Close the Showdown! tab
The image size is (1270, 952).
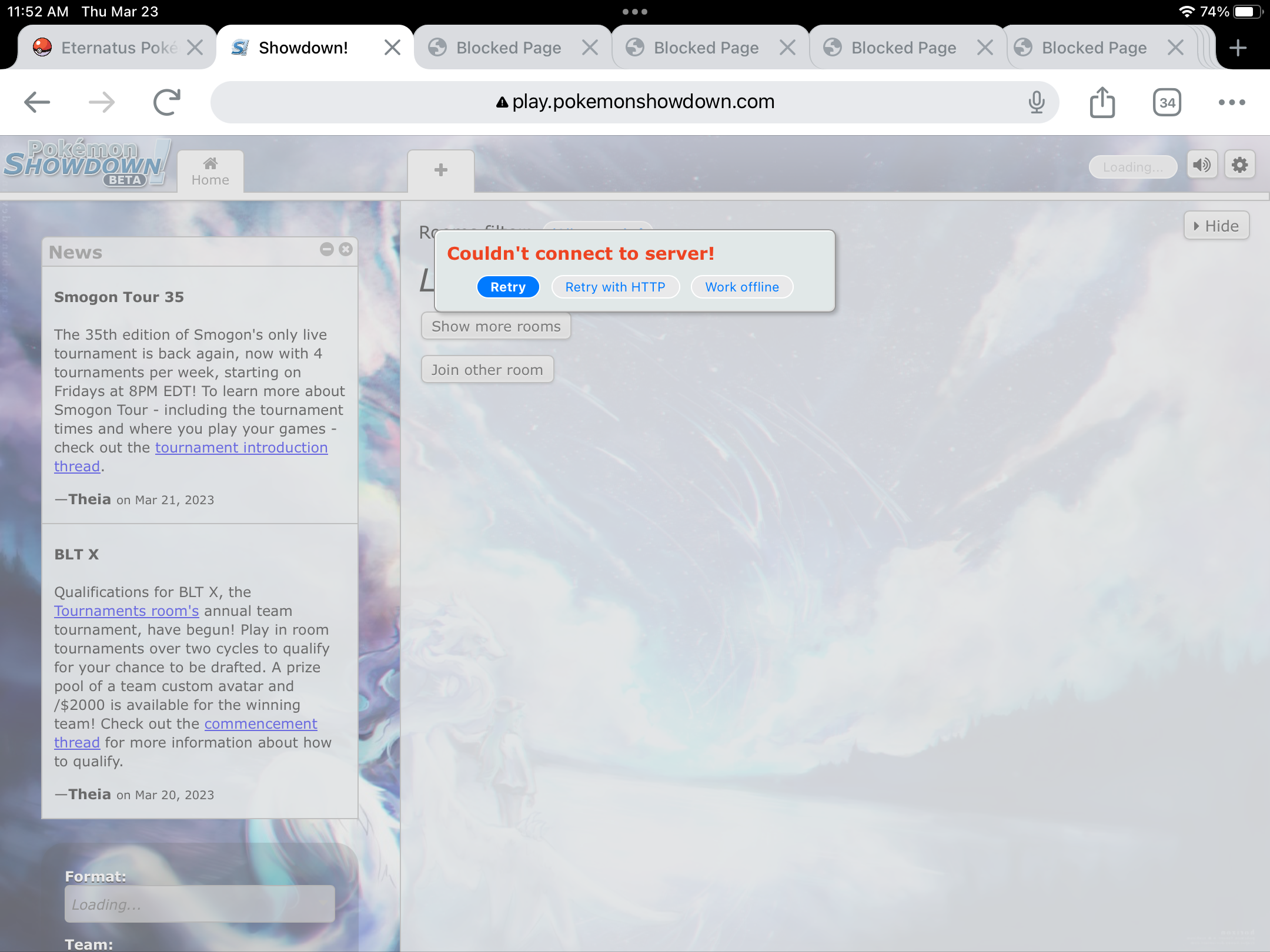392,48
